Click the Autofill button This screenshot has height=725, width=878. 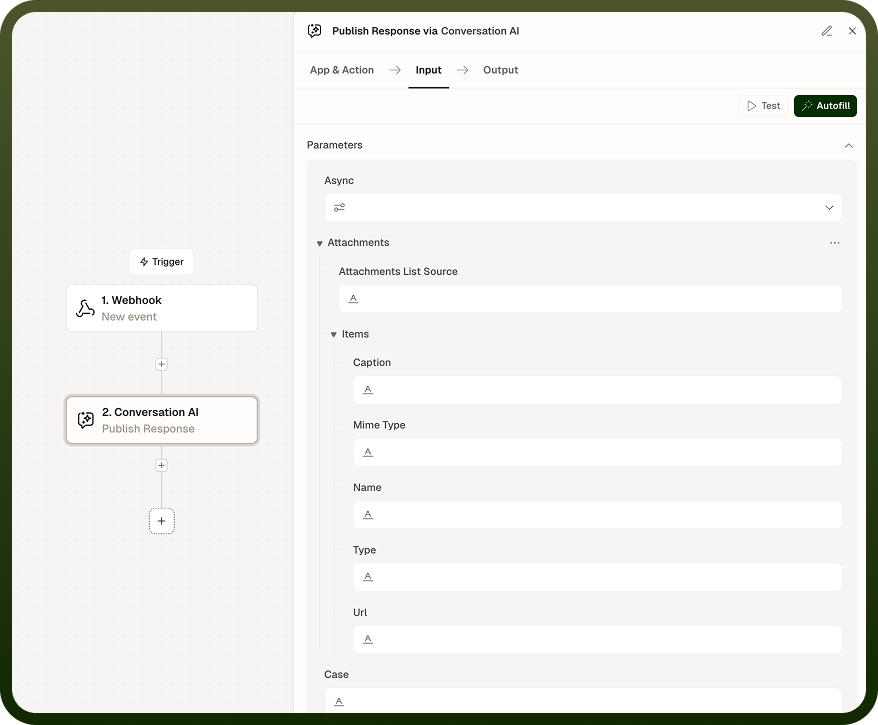pyautogui.click(x=825, y=106)
